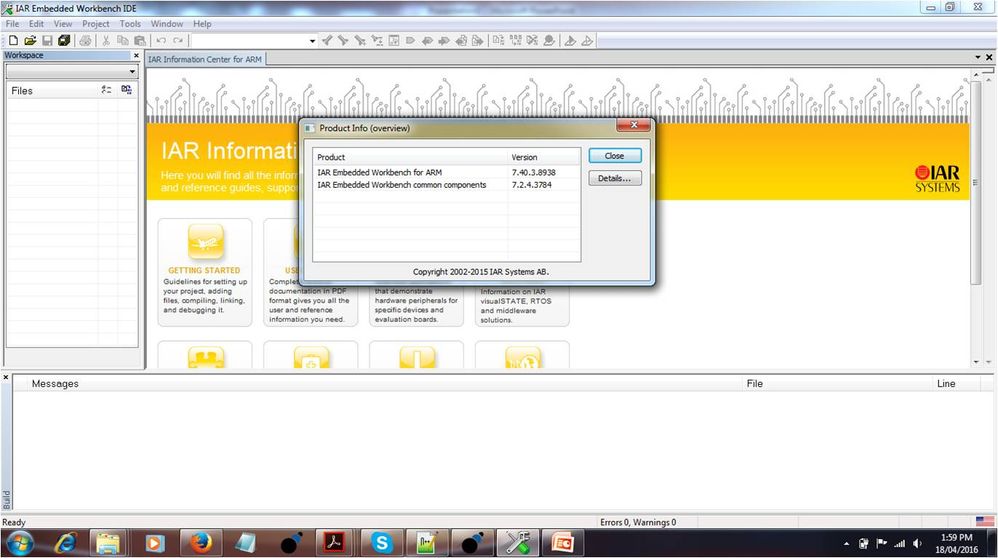The height and width of the screenshot is (558, 998).
Task: Open PowerPoint from the taskbar
Action: coord(563,543)
